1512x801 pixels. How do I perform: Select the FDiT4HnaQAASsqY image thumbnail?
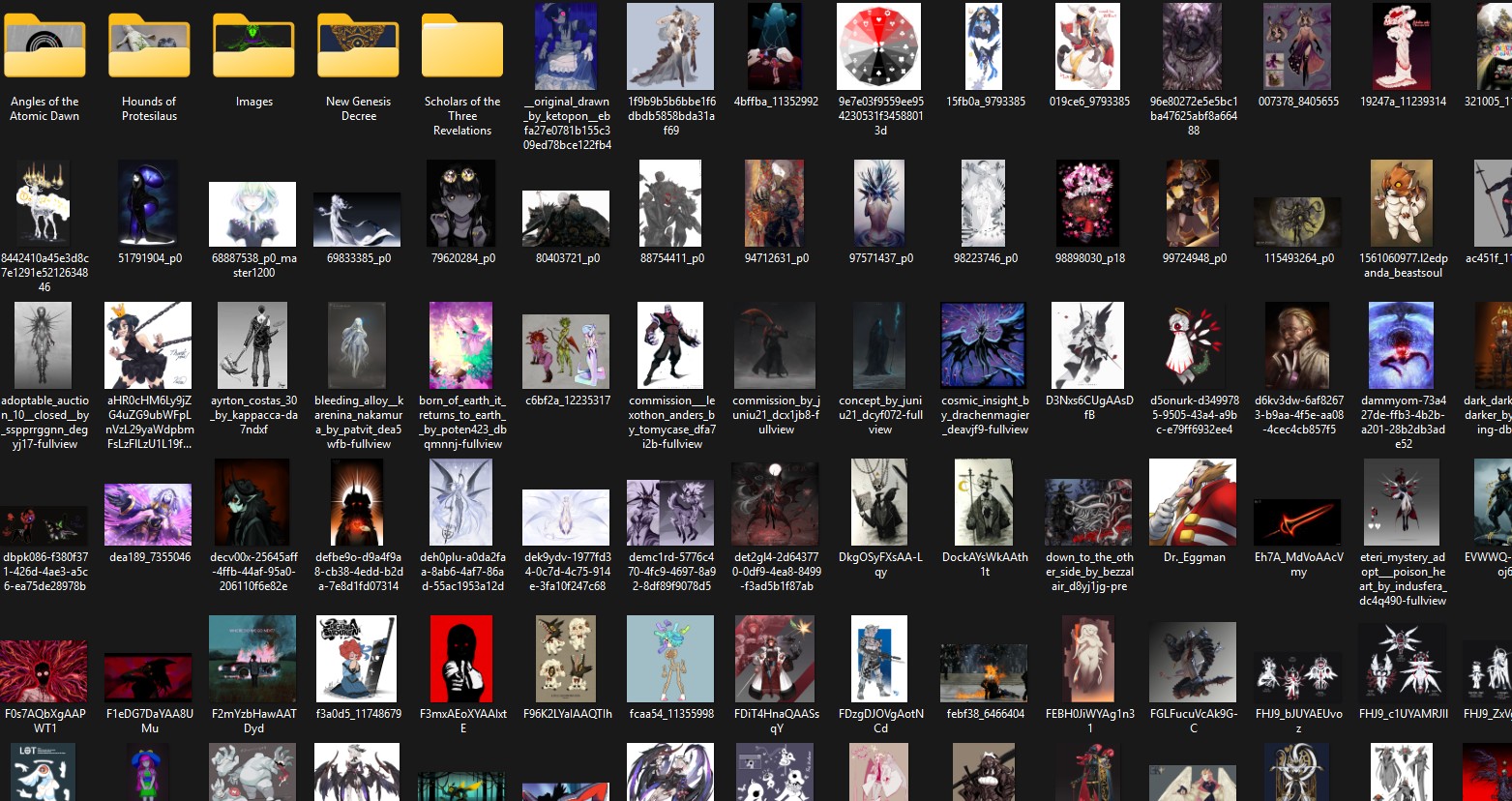point(776,659)
